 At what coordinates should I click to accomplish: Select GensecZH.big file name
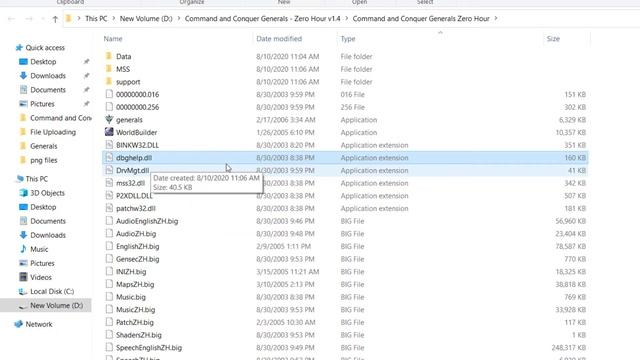point(138,259)
